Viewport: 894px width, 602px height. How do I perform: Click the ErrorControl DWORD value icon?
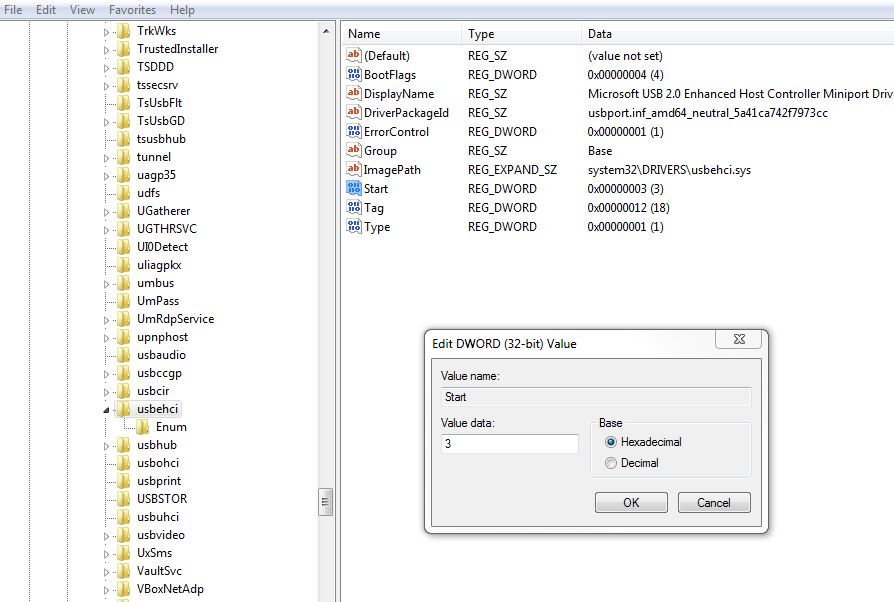click(353, 132)
